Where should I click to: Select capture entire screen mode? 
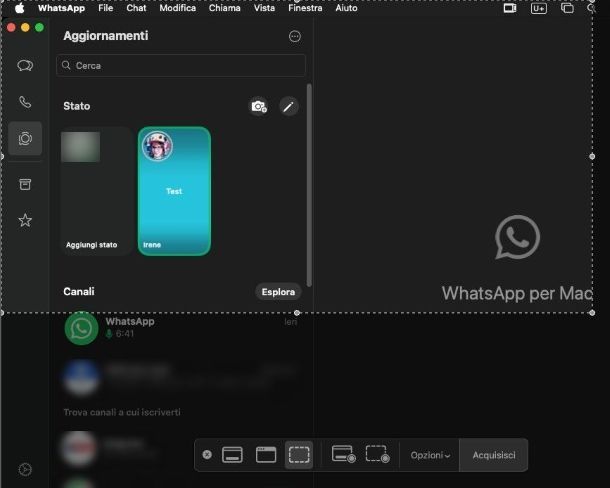point(232,455)
